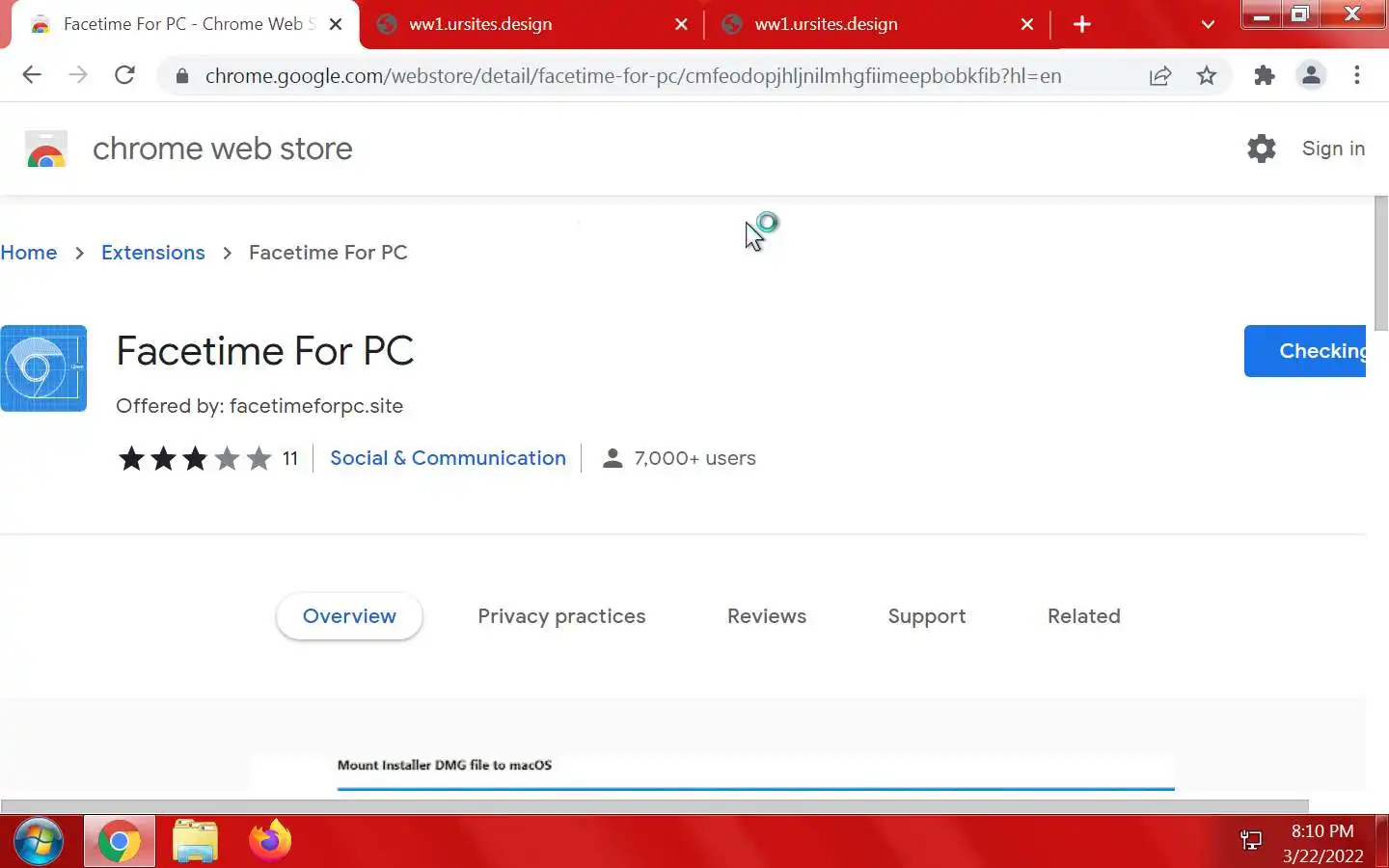Click the Show desktop strip
Viewport: 1389px width, 868px height.
(x=1382, y=841)
